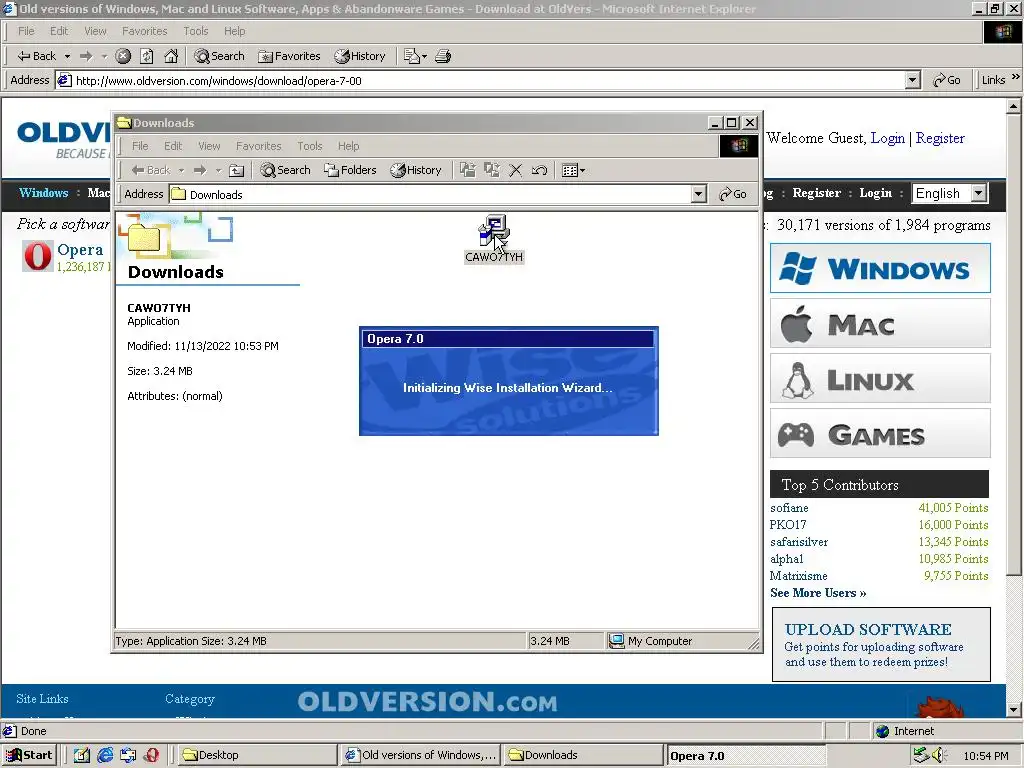Viewport: 1024px width, 768px height.
Task: Click the Mail icon in Internet Explorer toolbar
Action: click(x=411, y=56)
